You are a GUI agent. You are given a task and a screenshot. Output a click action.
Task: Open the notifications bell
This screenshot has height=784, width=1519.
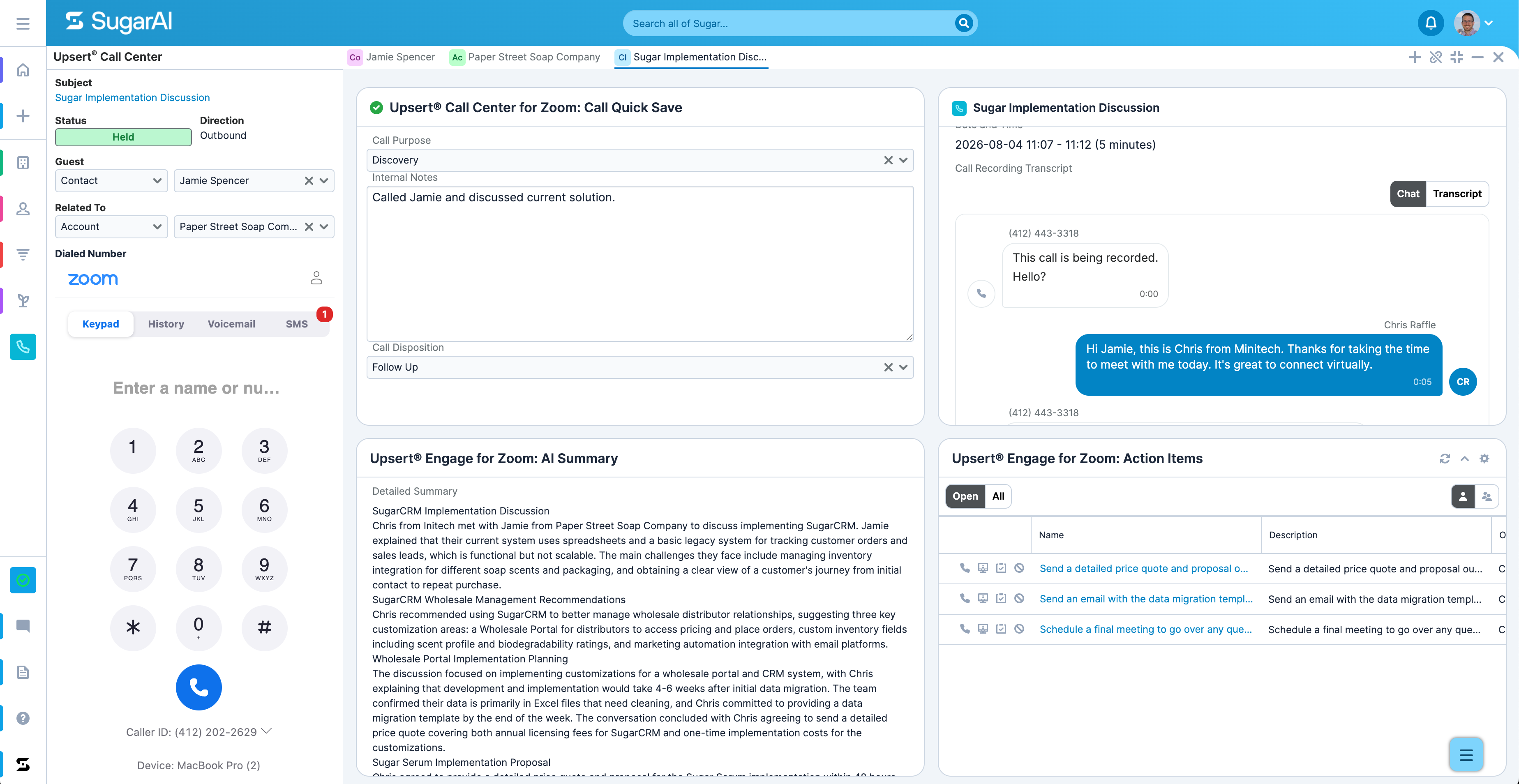pos(1431,23)
